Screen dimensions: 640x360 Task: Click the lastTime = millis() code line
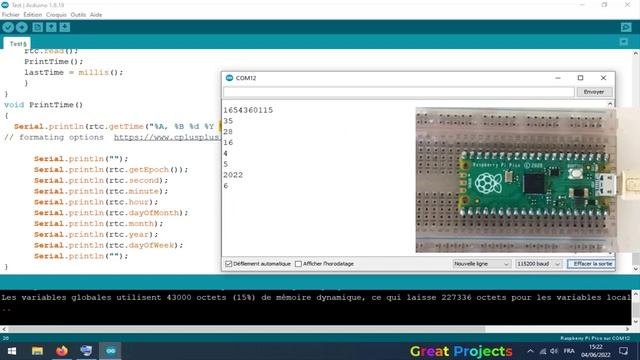pos(73,72)
